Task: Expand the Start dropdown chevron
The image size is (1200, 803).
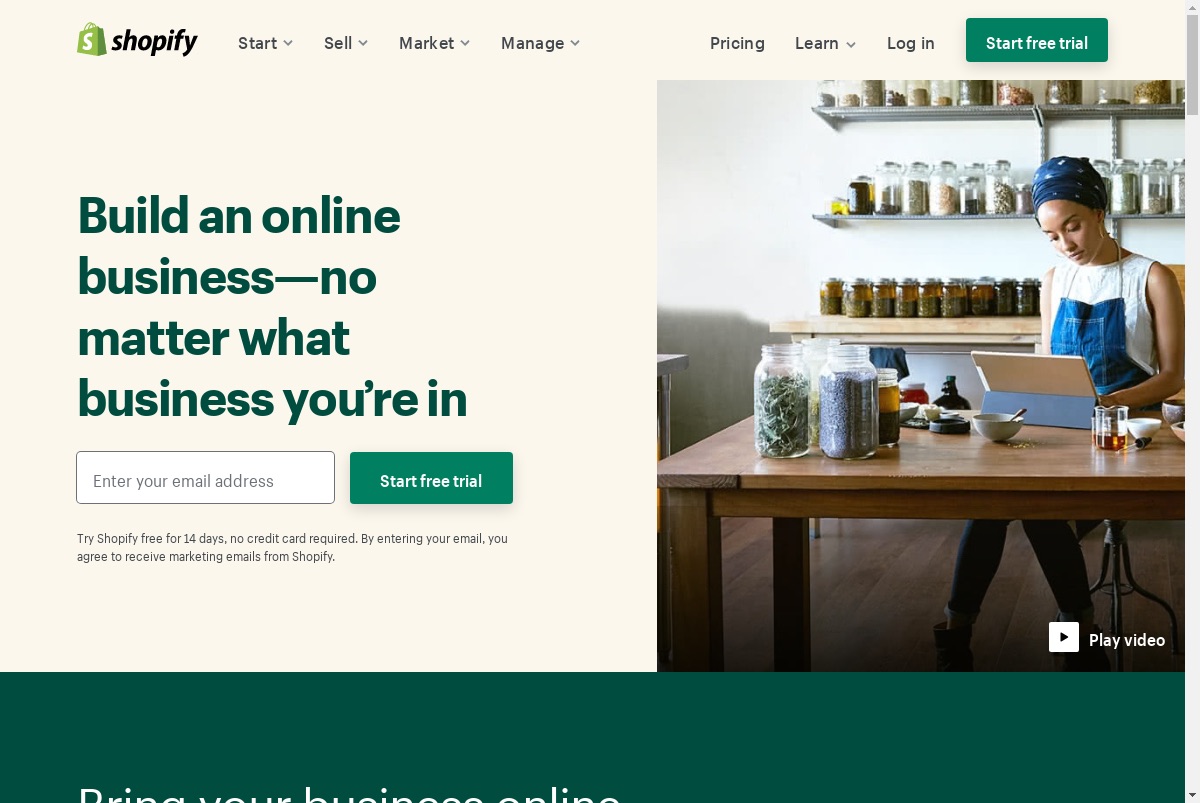Action: coord(288,43)
